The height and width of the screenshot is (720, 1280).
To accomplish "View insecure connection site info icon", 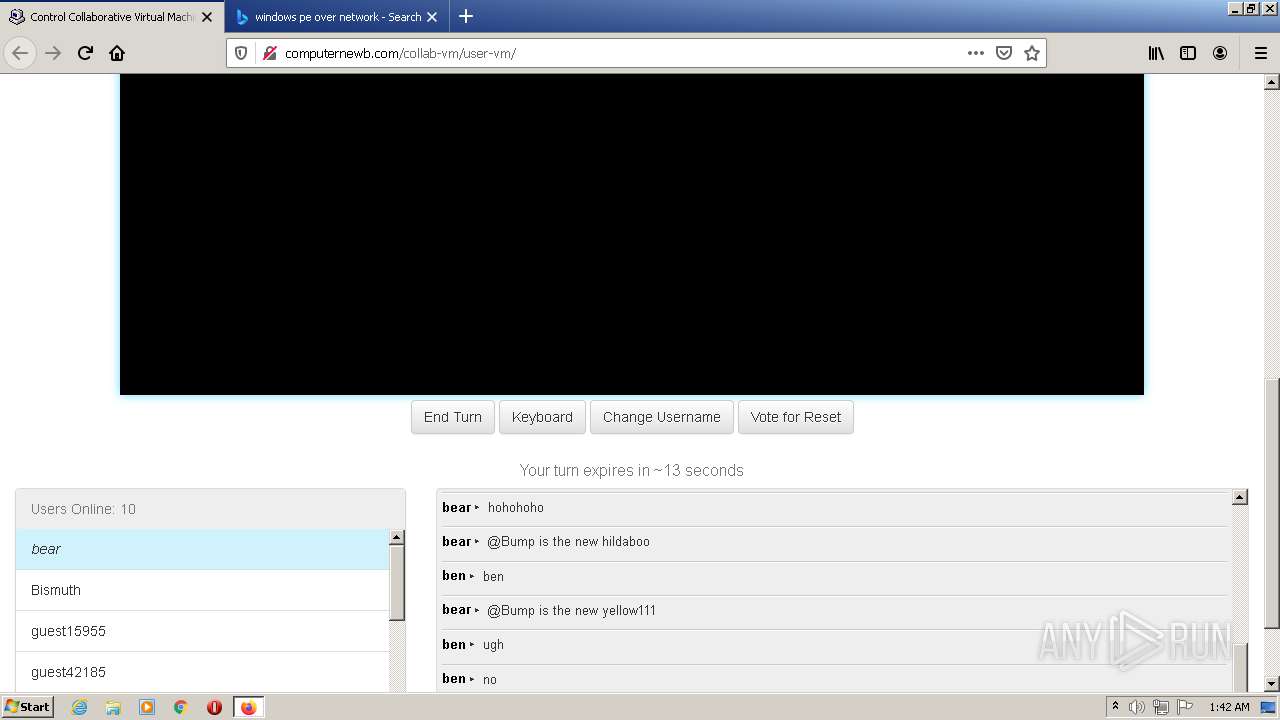I will tap(268, 53).
